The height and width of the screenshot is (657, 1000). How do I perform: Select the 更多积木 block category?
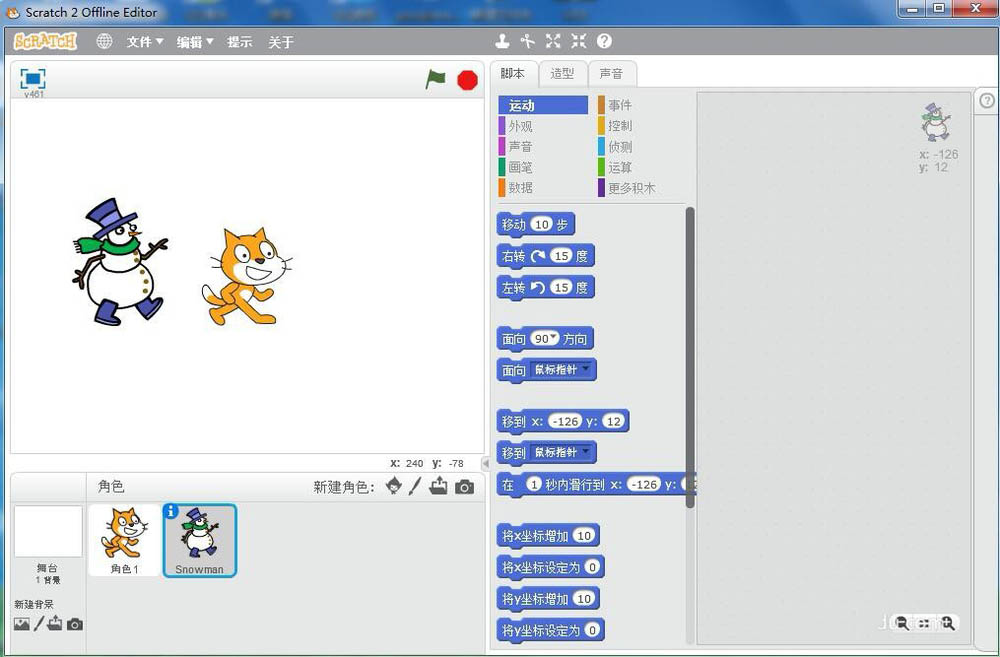641,188
